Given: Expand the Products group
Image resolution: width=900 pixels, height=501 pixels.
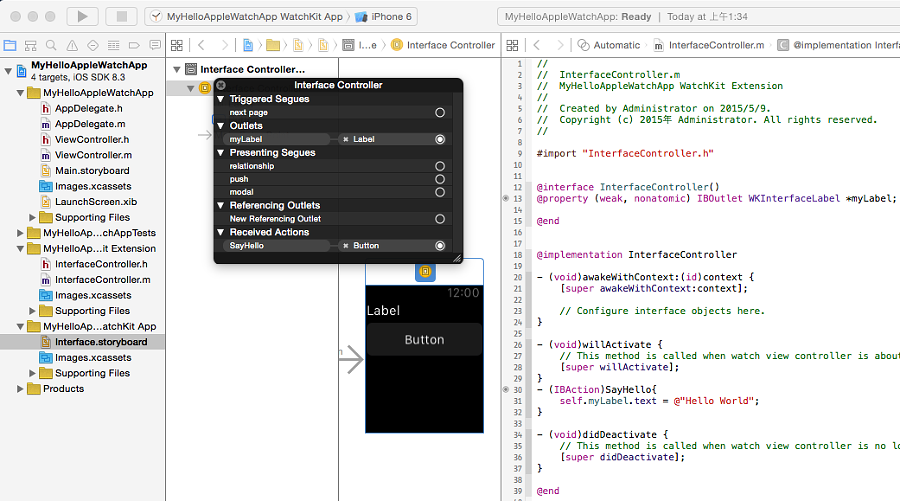Looking at the screenshot, I should 20,389.
